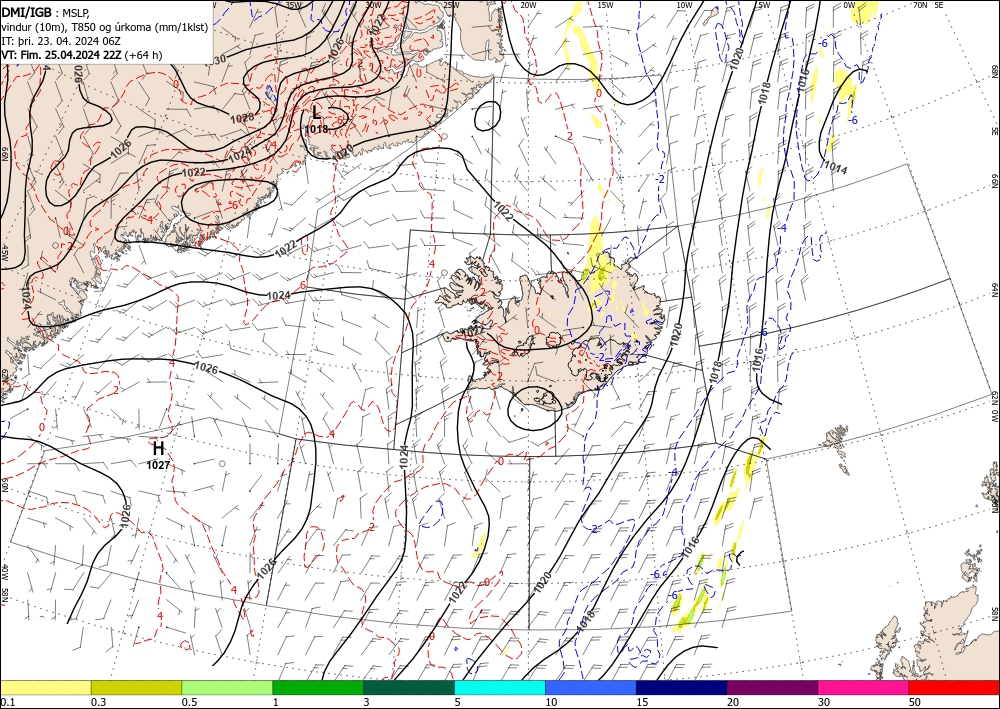Screen dimensions: 1000x709
Task: Click the navy 15 mm legend swatch
Action: 682,687
